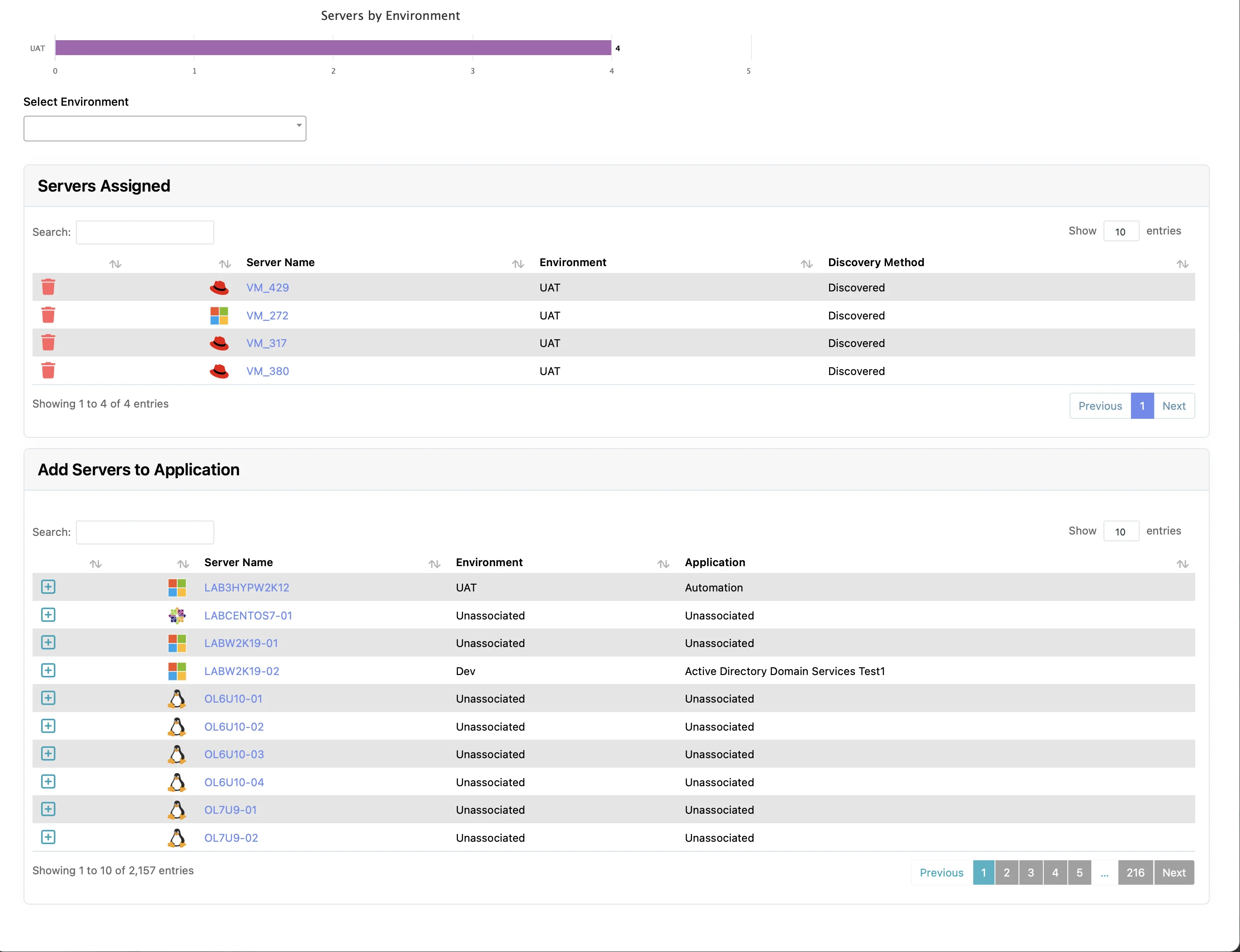Add LABW2K19-02 via plus icon
This screenshot has width=1240, height=952.
(48, 671)
